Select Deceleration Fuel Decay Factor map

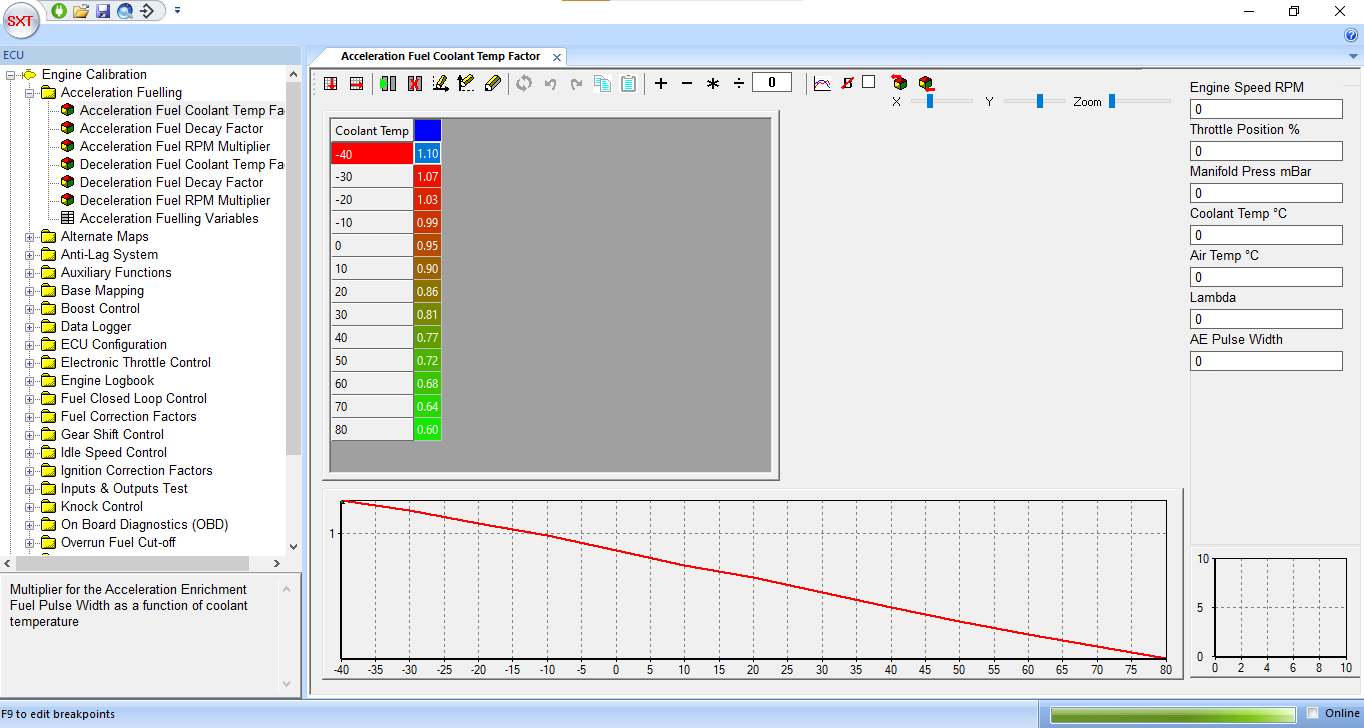pos(171,183)
